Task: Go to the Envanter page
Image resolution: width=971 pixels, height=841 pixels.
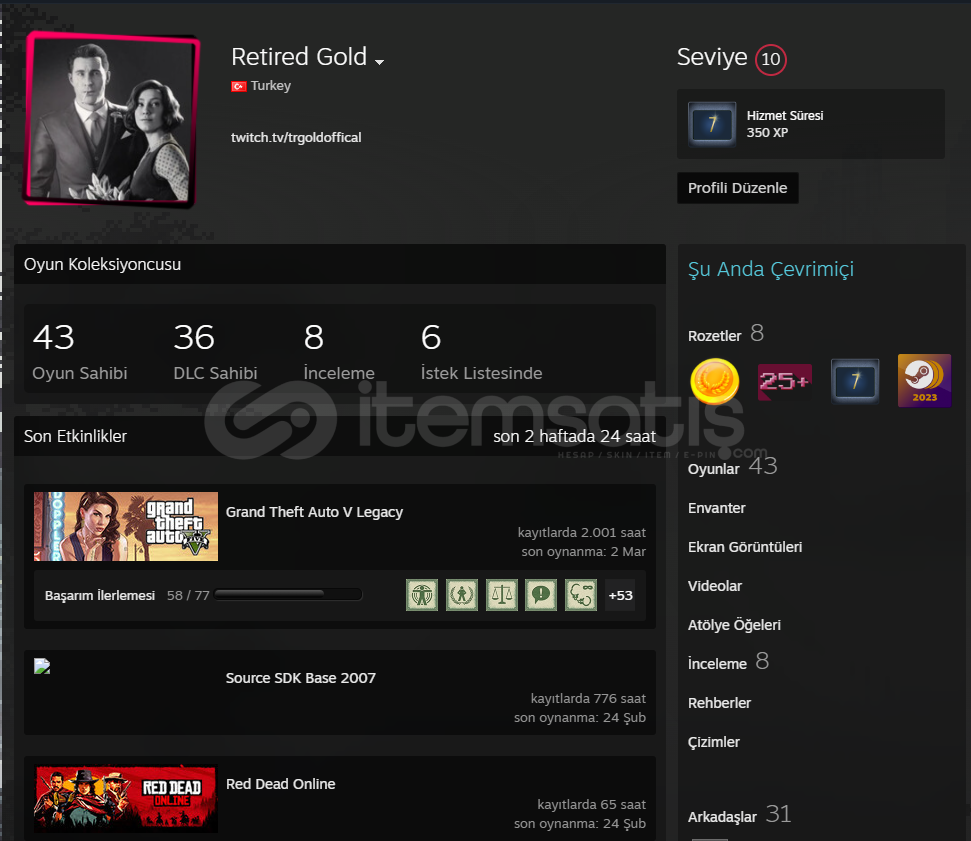Action: coord(716,508)
